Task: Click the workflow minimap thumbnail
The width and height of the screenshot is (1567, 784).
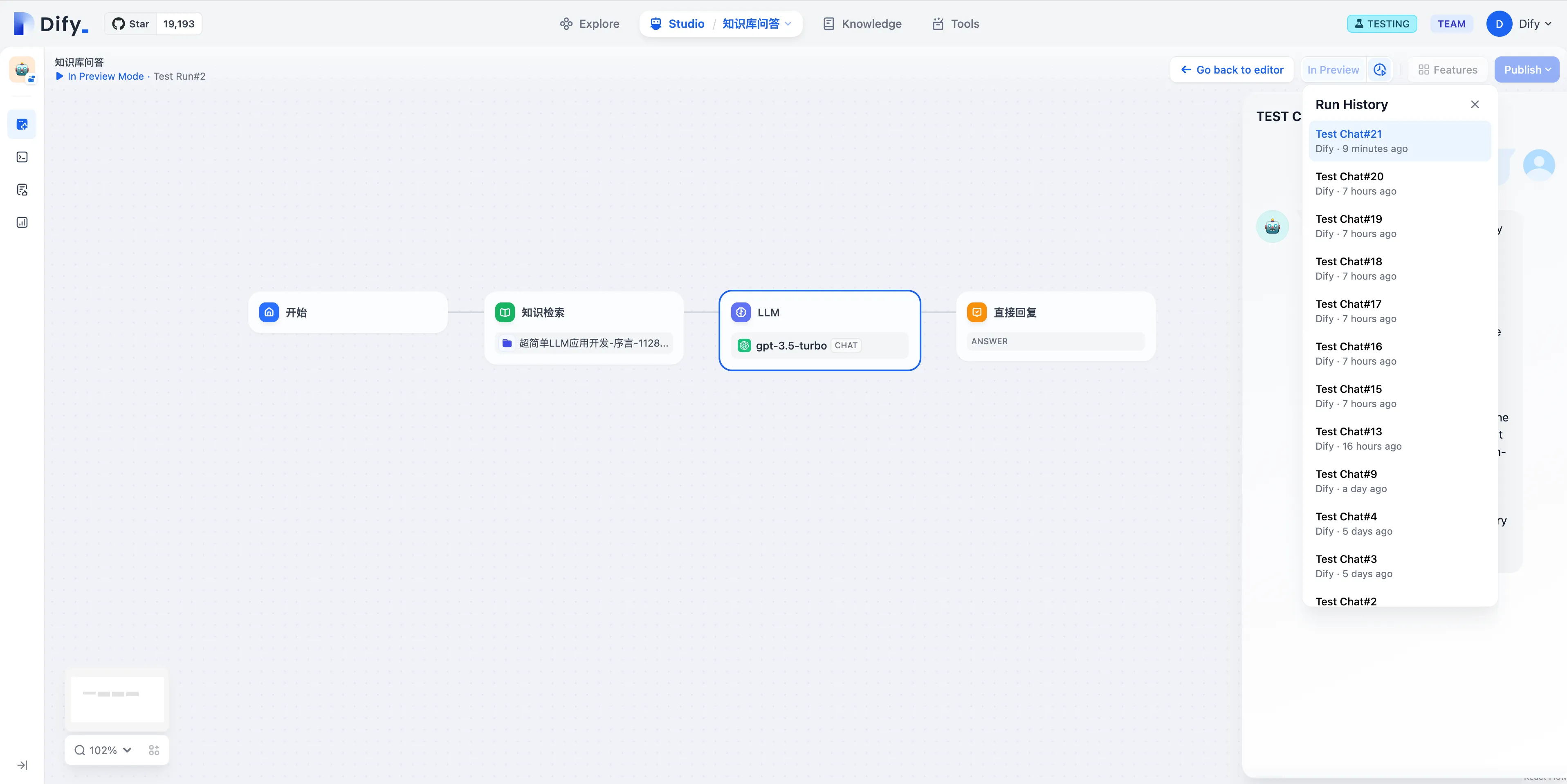Action: [117, 699]
